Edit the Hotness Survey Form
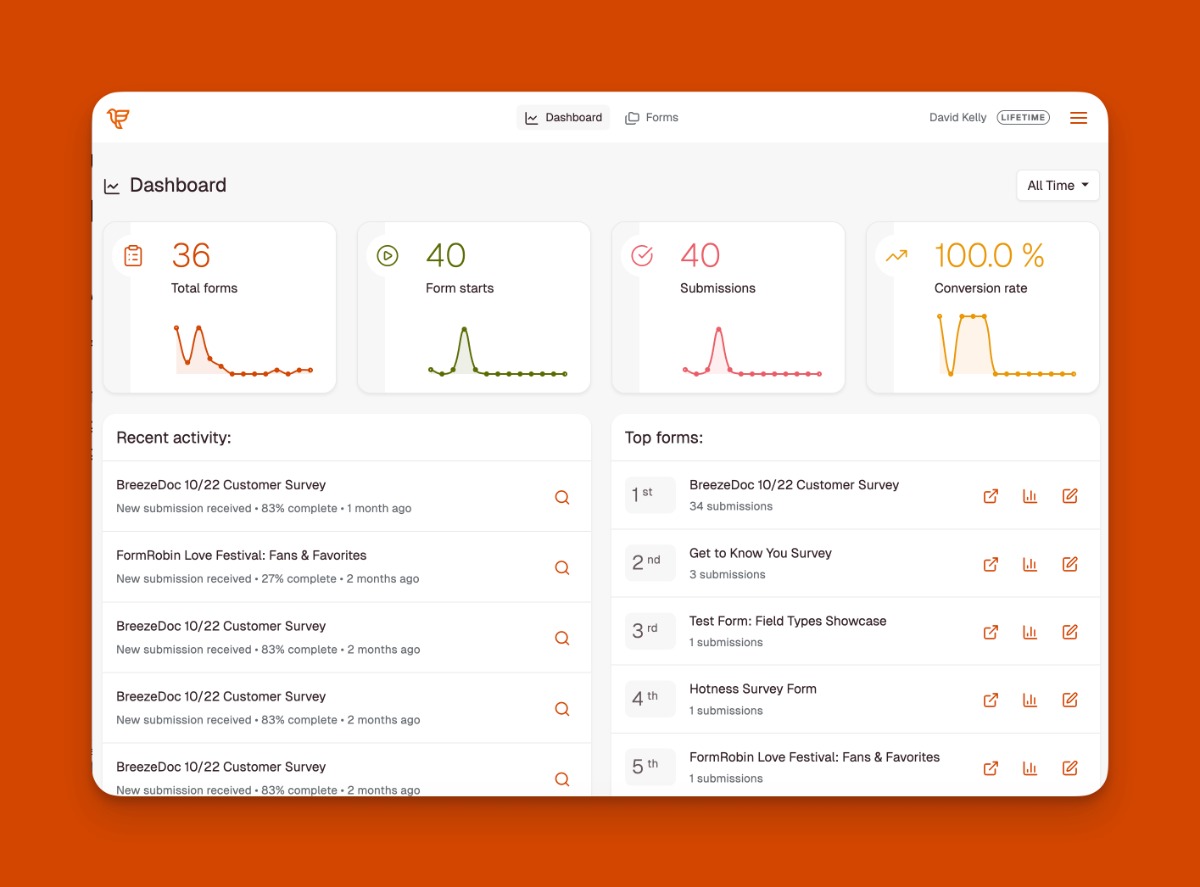 [x=1069, y=700]
